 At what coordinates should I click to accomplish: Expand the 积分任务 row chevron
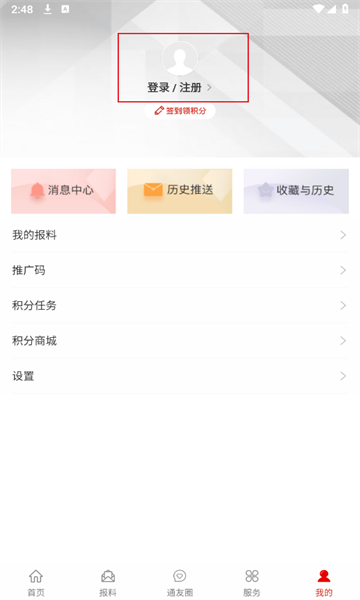coord(343,305)
